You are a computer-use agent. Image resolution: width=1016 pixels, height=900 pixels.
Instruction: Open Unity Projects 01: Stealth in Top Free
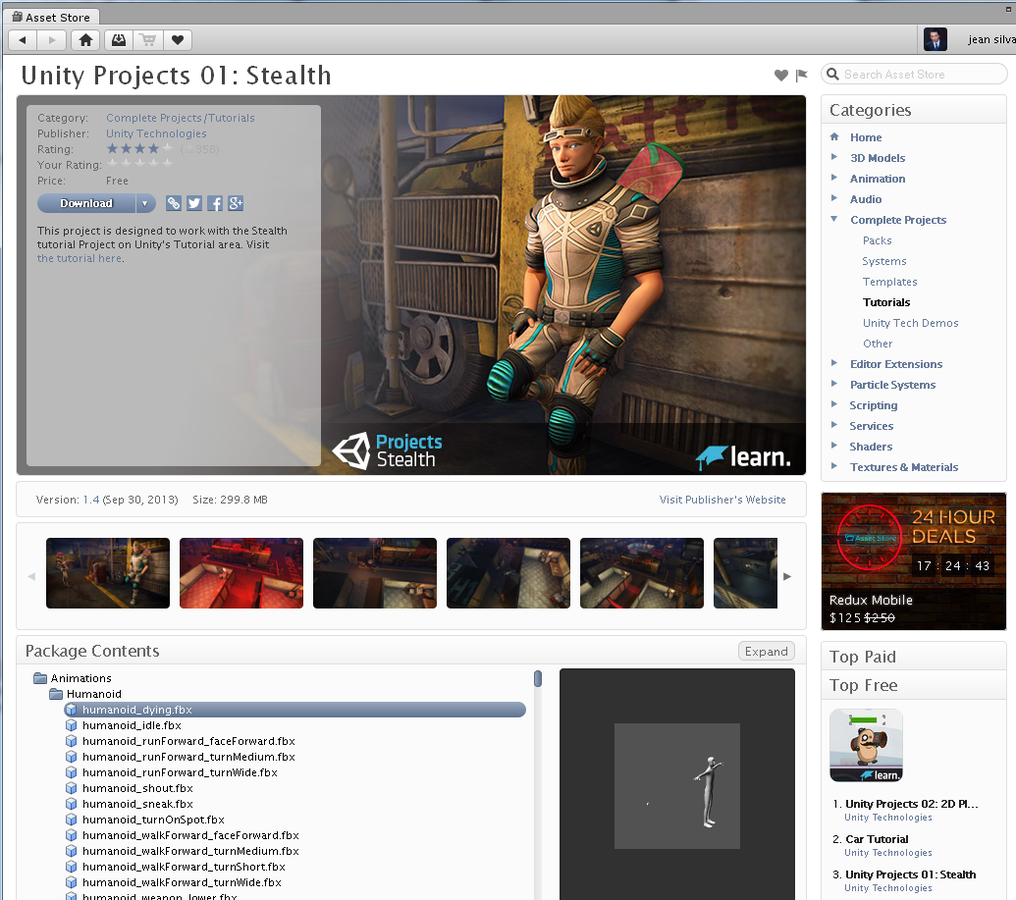coord(910,875)
